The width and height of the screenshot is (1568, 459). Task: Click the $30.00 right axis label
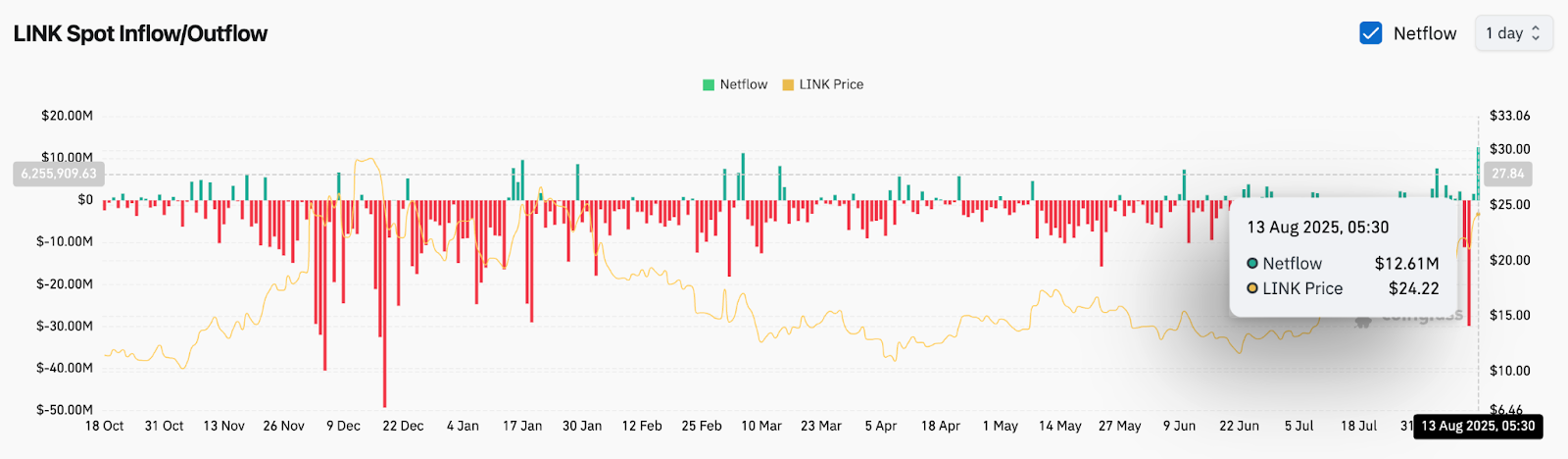pyautogui.click(x=1509, y=149)
